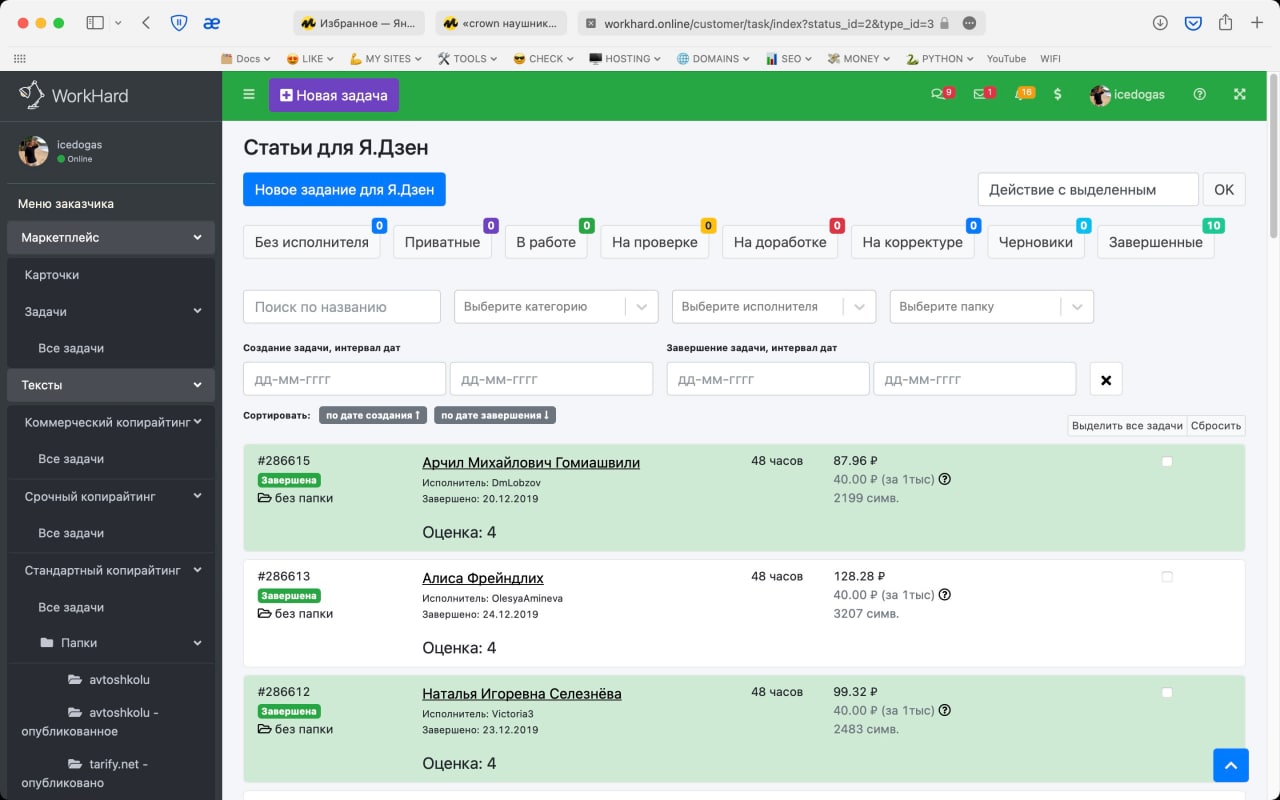Click the scroll-to-top arrow button
Screen dimensions: 1280x800
(x=1231, y=765)
